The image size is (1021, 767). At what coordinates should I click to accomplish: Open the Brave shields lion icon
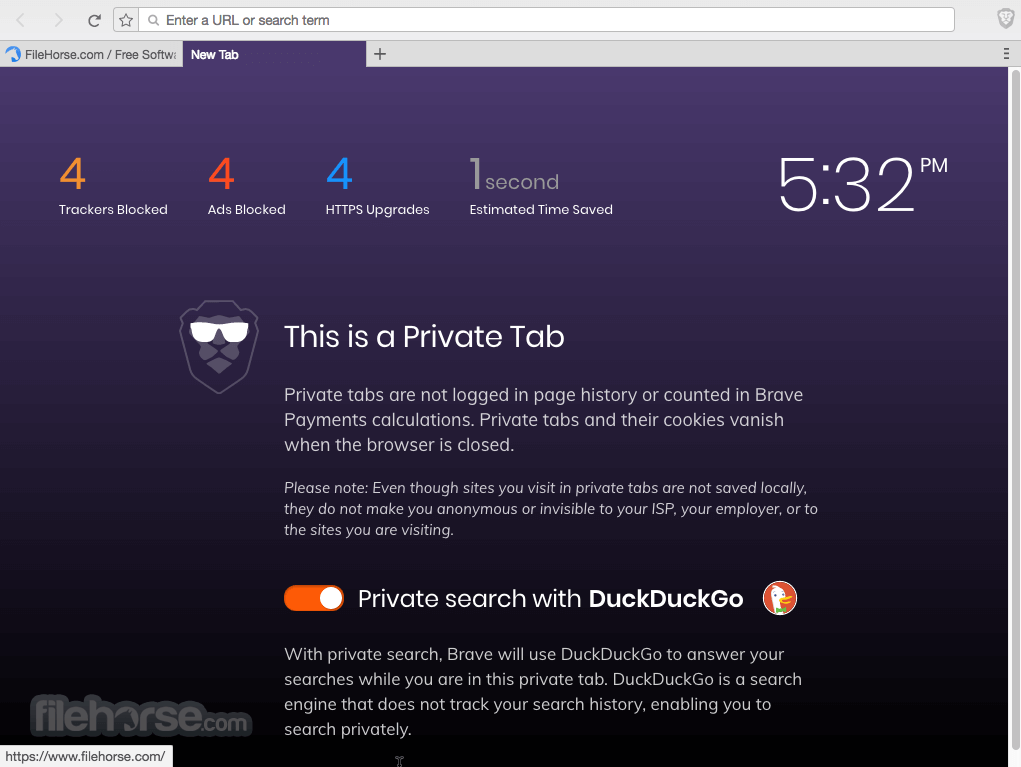(x=1005, y=19)
